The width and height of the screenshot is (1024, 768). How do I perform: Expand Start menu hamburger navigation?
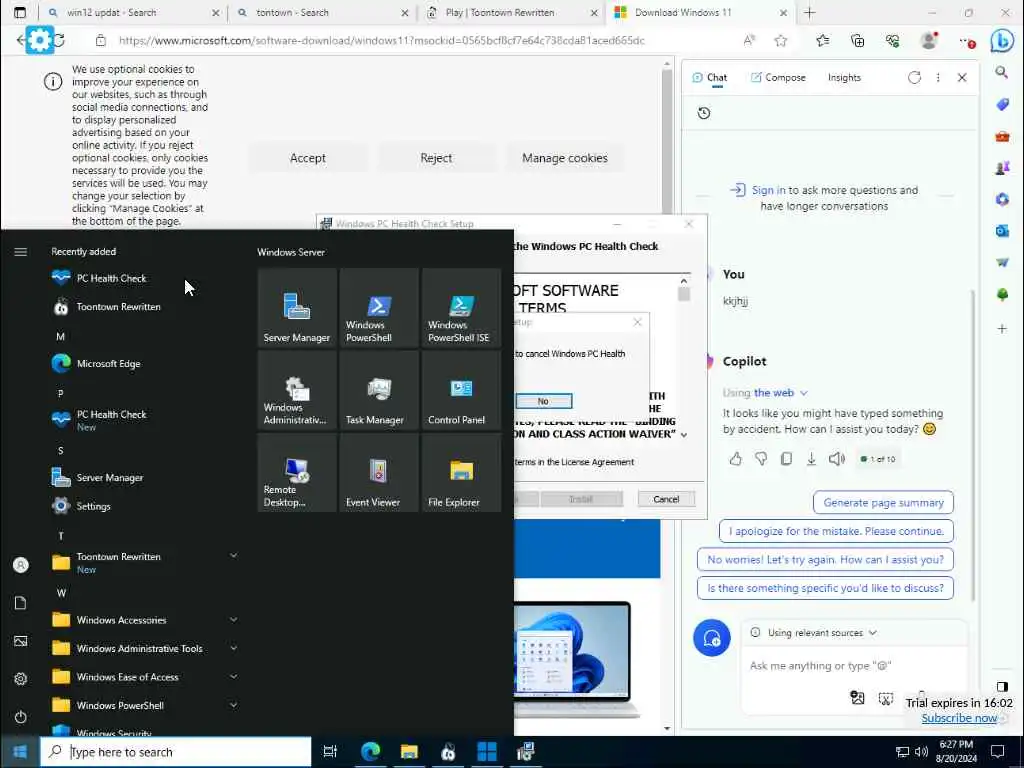pos(21,251)
